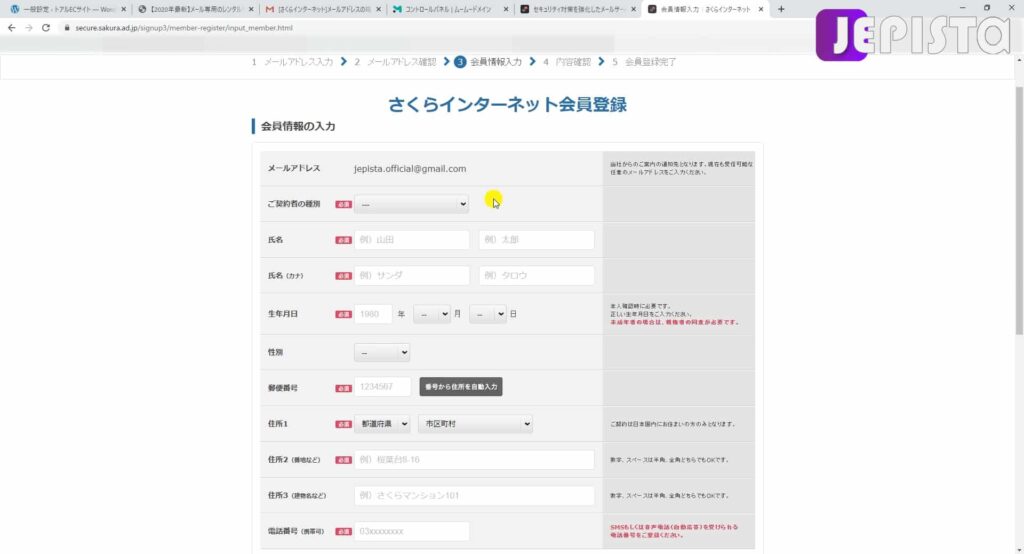Click 番号から住所を自動入力 button
Viewport: 1024px width, 554px height.
coord(461,387)
